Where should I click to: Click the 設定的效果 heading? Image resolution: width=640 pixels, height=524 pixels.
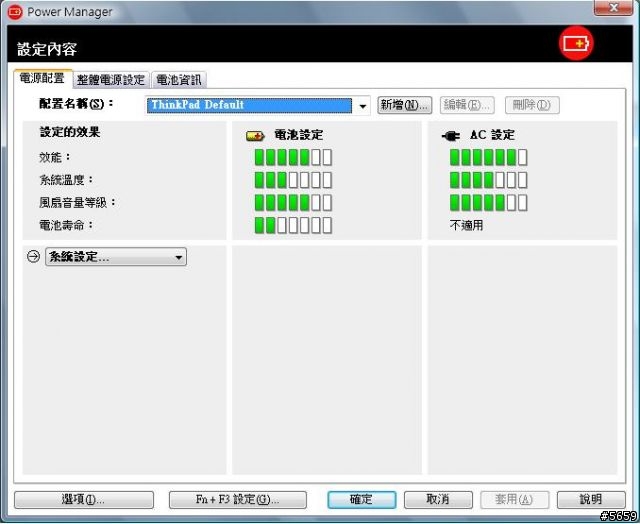(70, 132)
